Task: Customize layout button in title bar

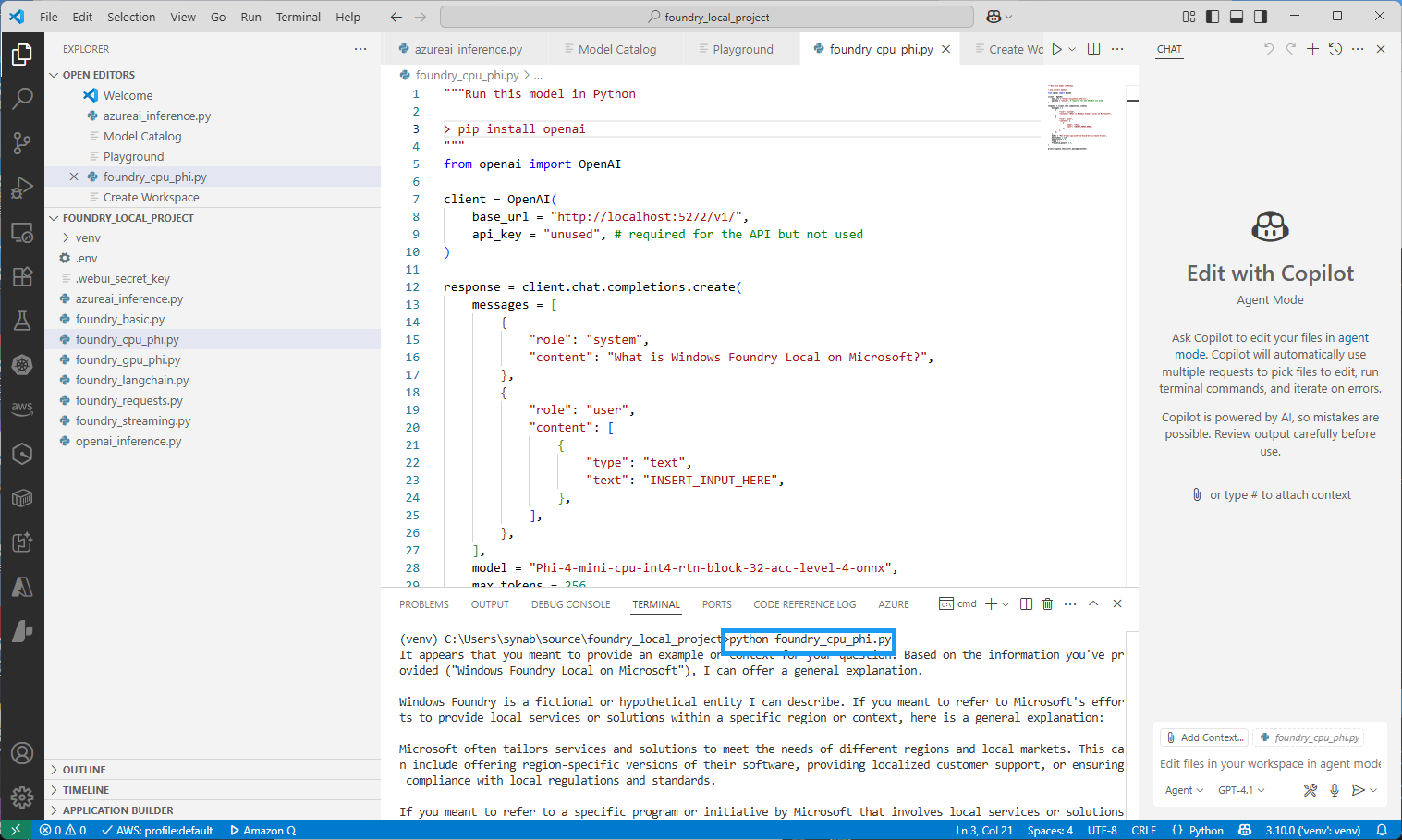Action: coord(1189,17)
